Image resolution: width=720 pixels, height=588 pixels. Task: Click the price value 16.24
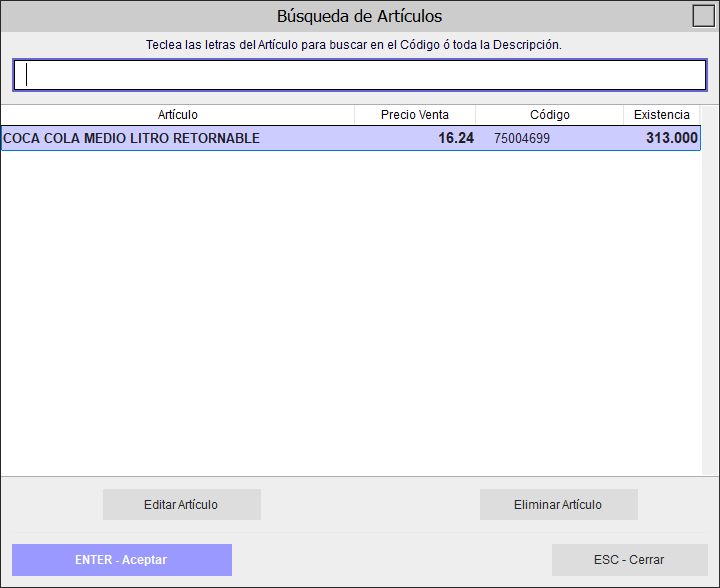(456, 138)
